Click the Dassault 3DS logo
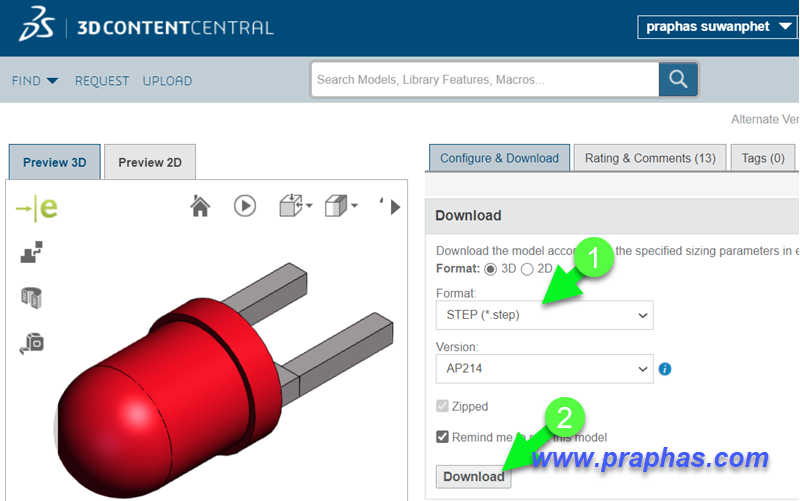The height and width of the screenshot is (501, 800). click(x=37, y=24)
